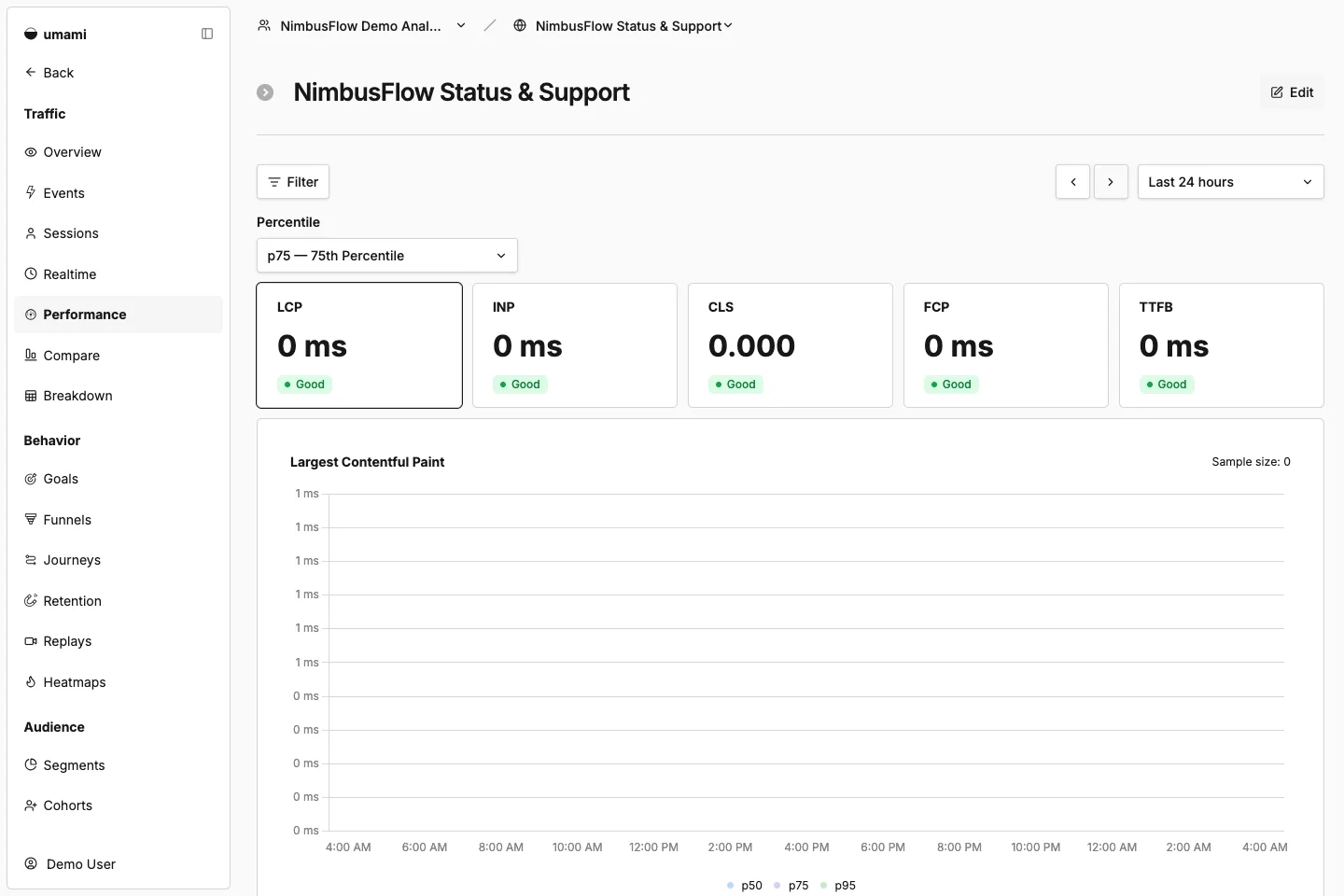The width and height of the screenshot is (1344, 896).
Task: Click the Realtime clock icon
Action: 31,273
